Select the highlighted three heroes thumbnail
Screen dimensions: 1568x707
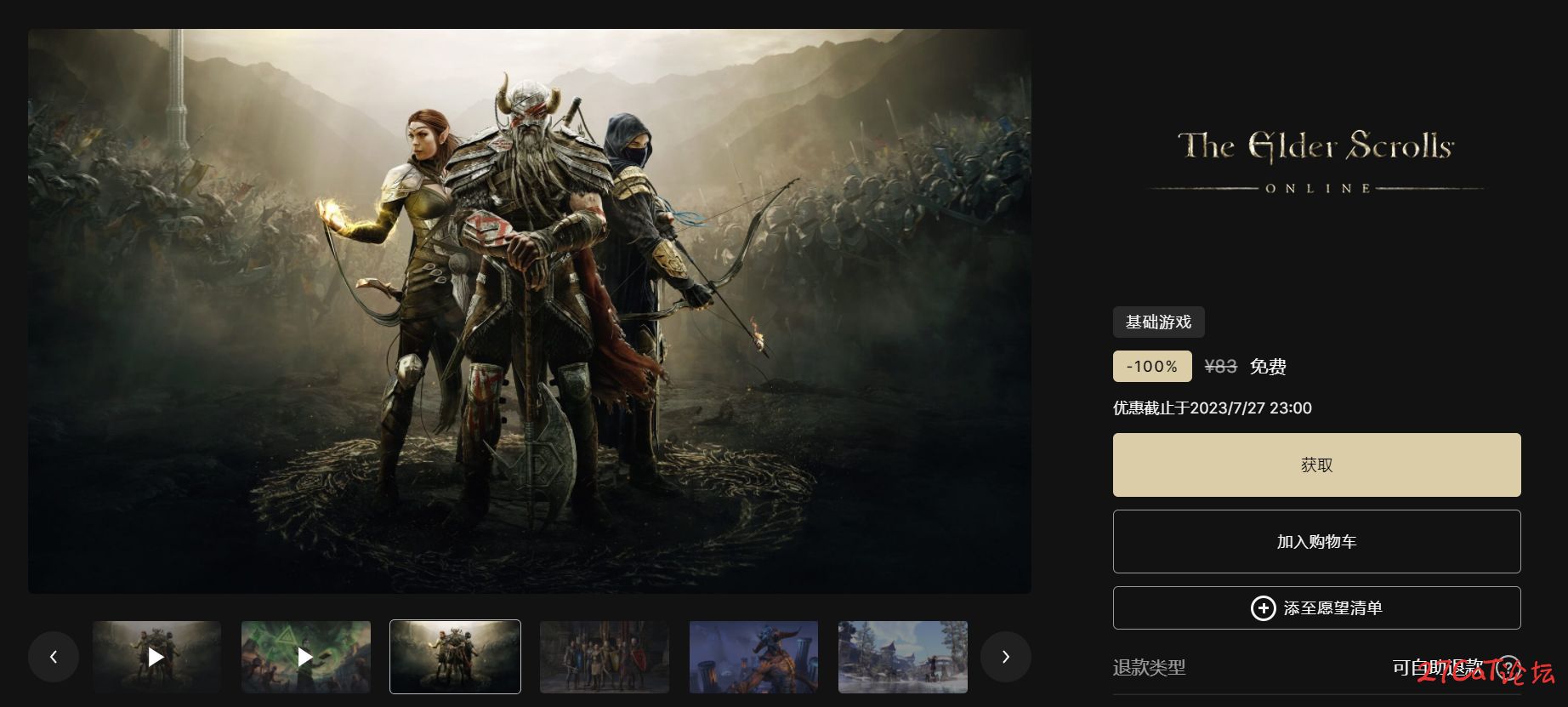(x=455, y=657)
